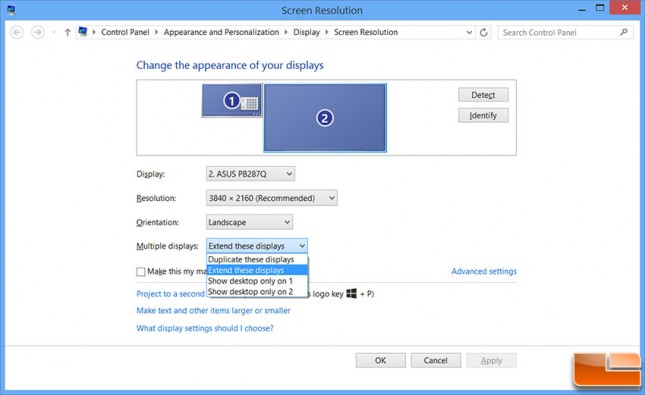Choose Duplicate these displays option

click(257, 260)
